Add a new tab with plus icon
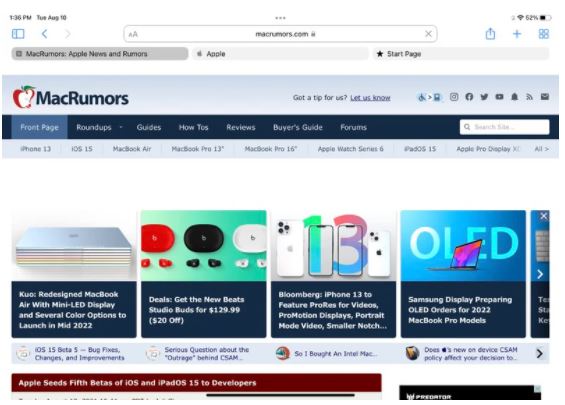This screenshot has height=405, width=565. 517,34
